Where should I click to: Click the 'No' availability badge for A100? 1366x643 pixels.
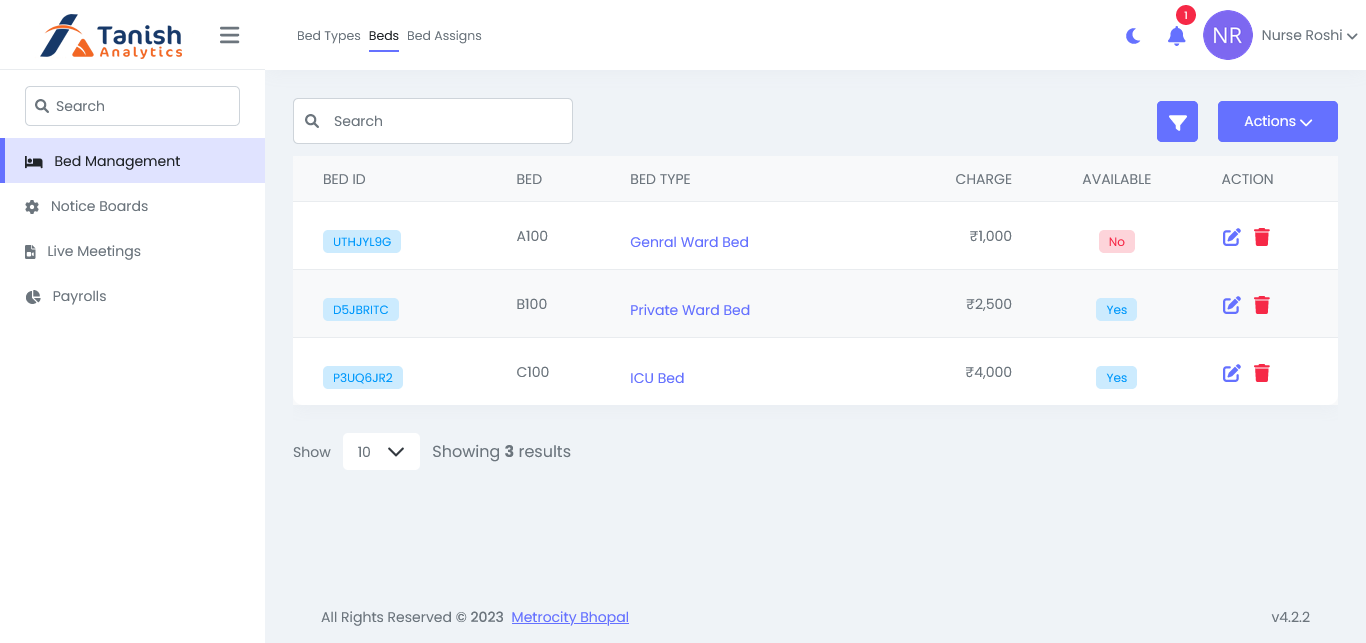(x=1116, y=241)
